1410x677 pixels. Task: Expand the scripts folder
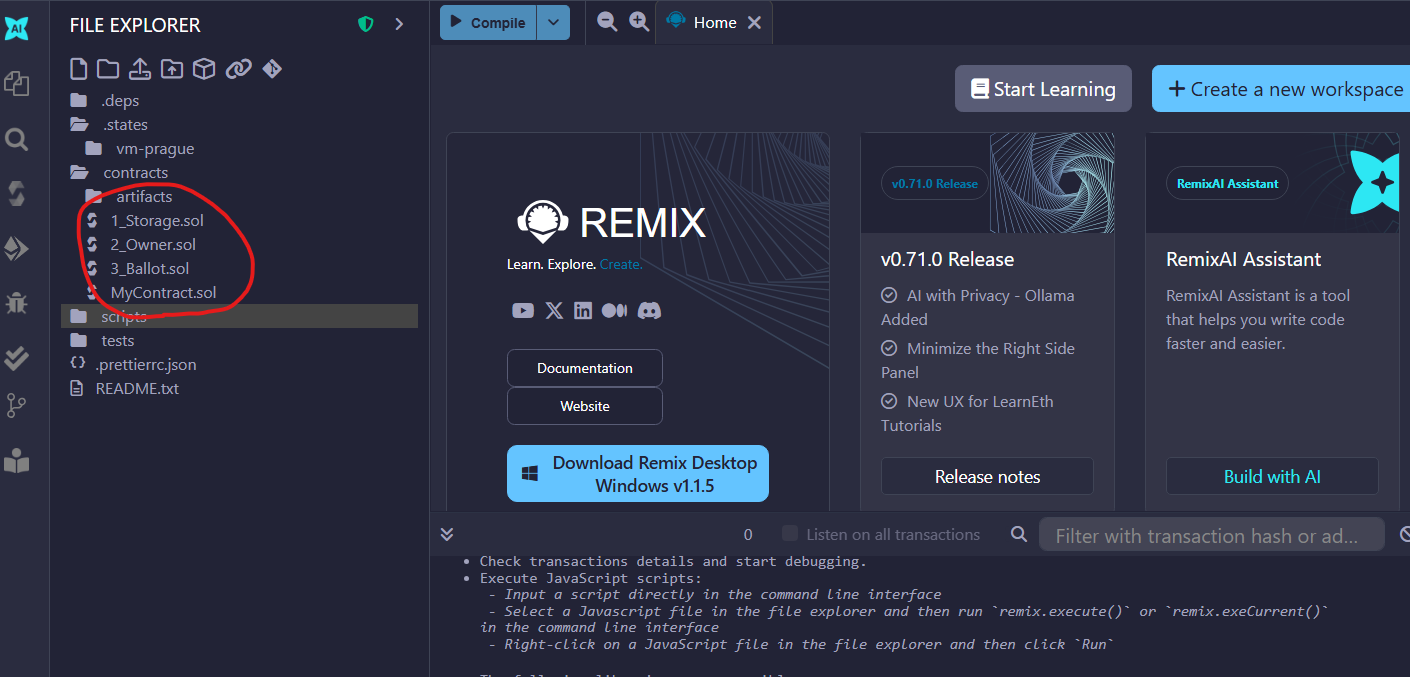(x=240, y=316)
